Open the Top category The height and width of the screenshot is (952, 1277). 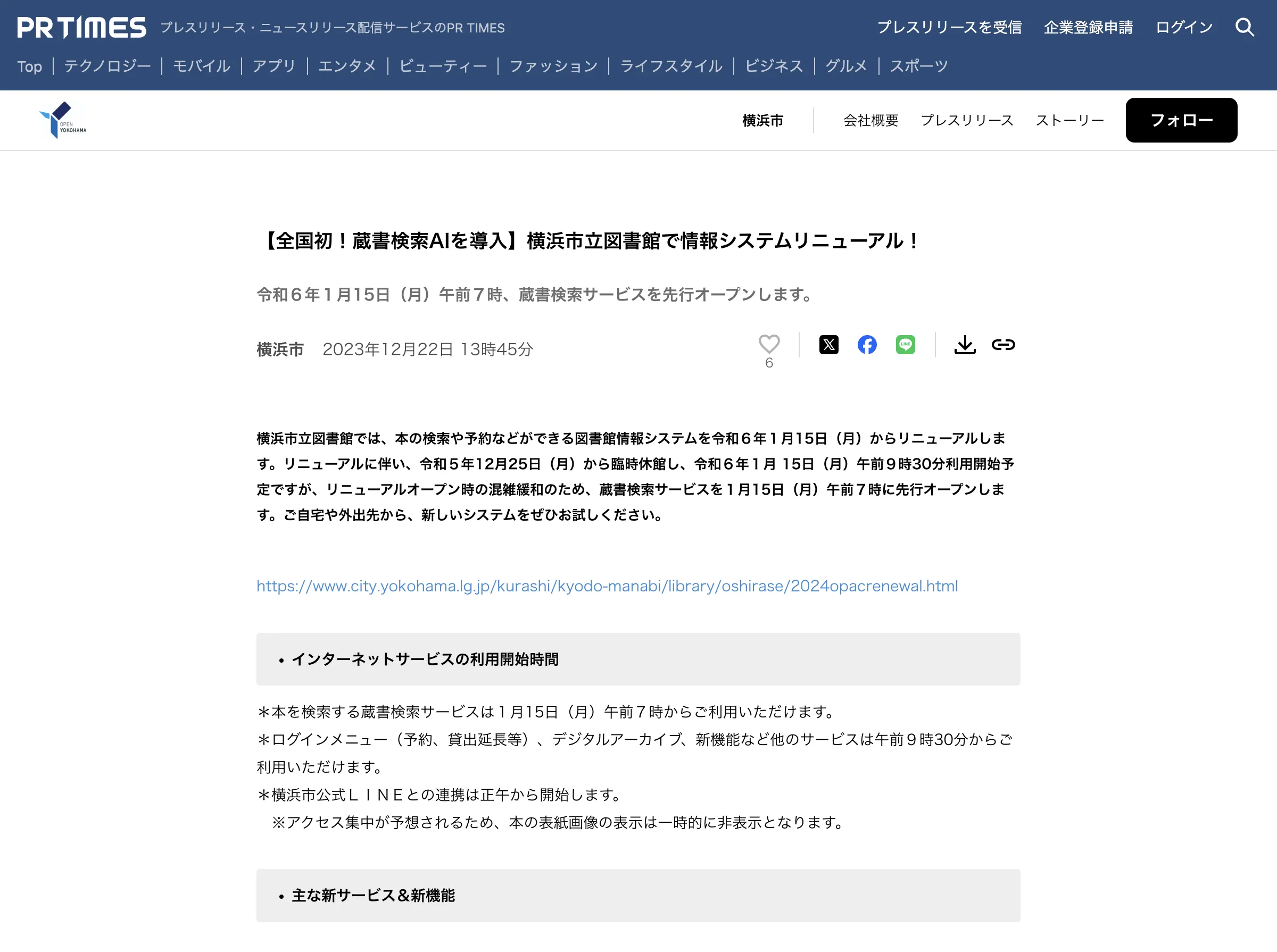click(29, 66)
